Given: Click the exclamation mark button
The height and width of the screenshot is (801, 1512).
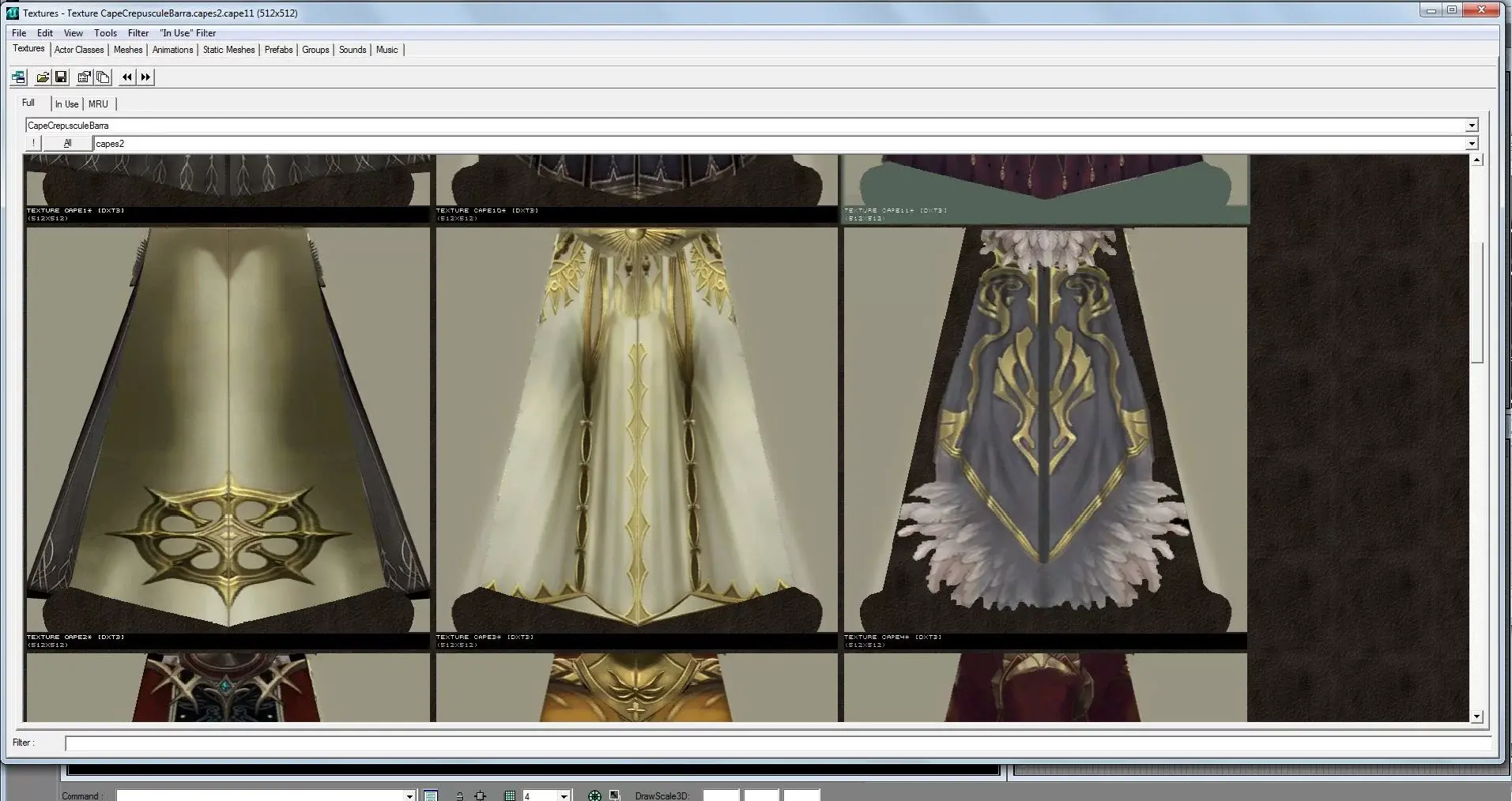Looking at the screenshot, I should coord(33,144).
